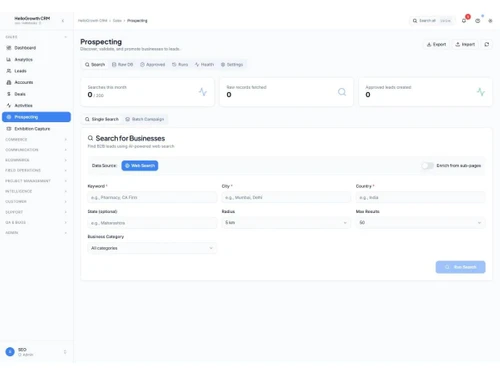Open Accounts in the sidebar

[x=36, y=82]
